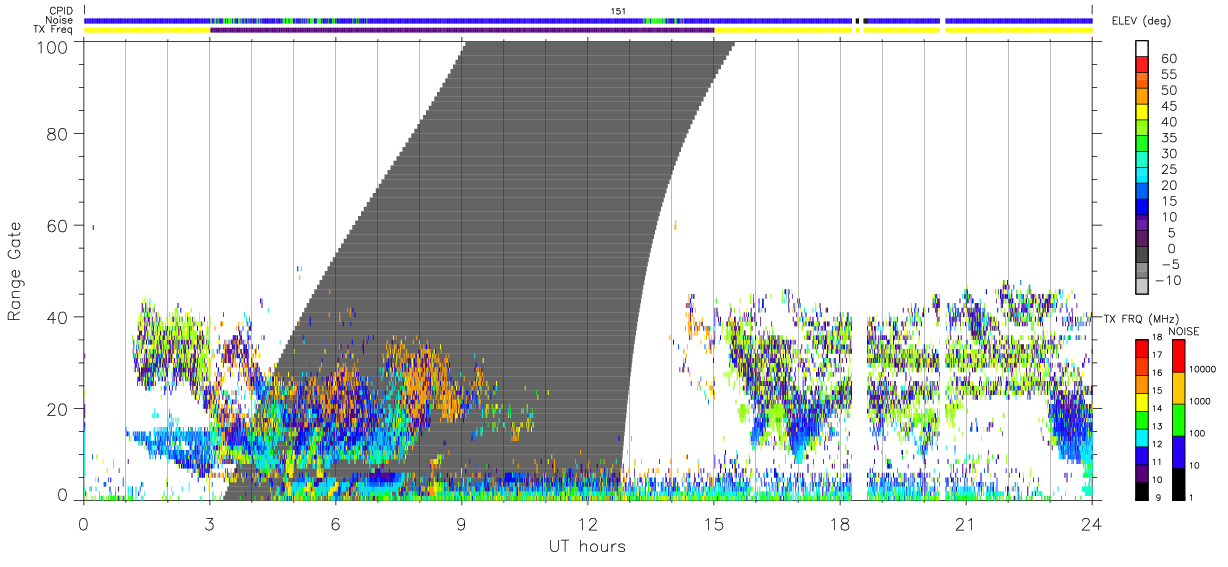The height and width of the screenshot is (567, 1228).
Task: Click the CPID value '151'
Action: click(x=618, y=11)
